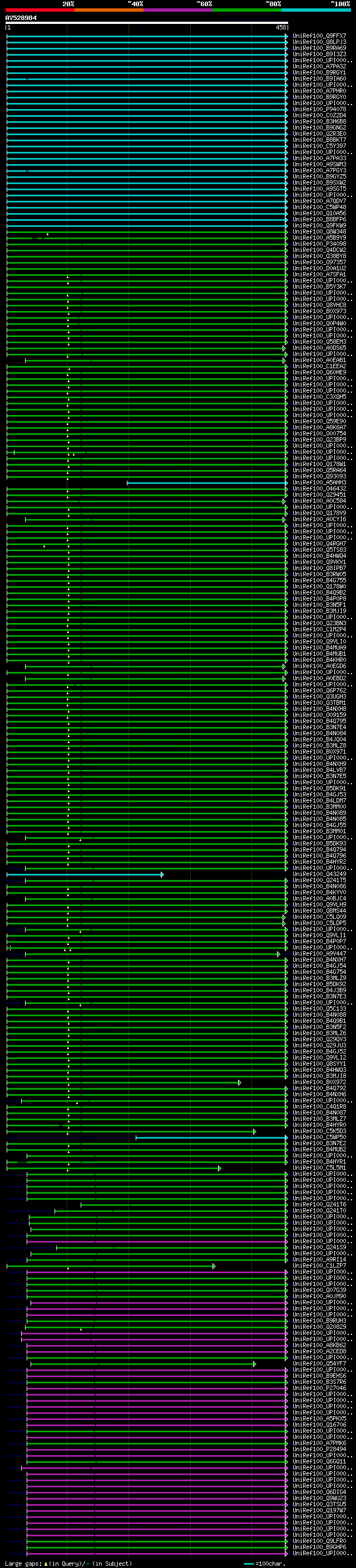This screenshot has width=356, height=1568.
Task: Click hit label UniRef100_A9SWM3
Action: (319, 164)
